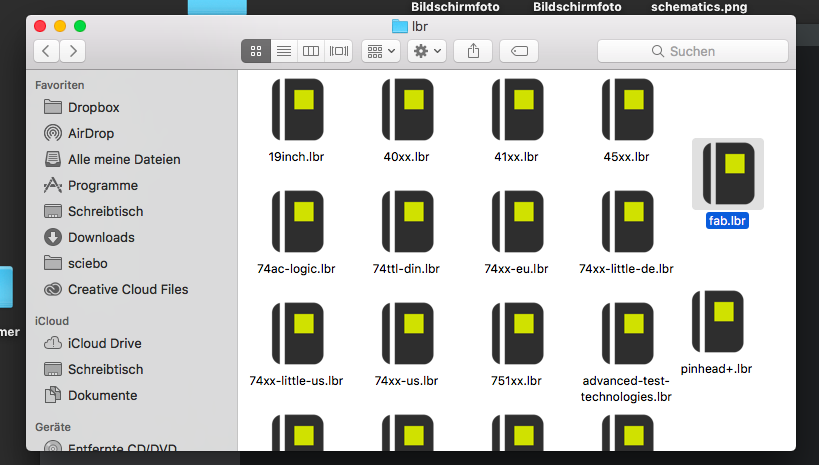Go back with the left arrow button
This screenshot has height=465, width=819.
[x=46, y=51]
